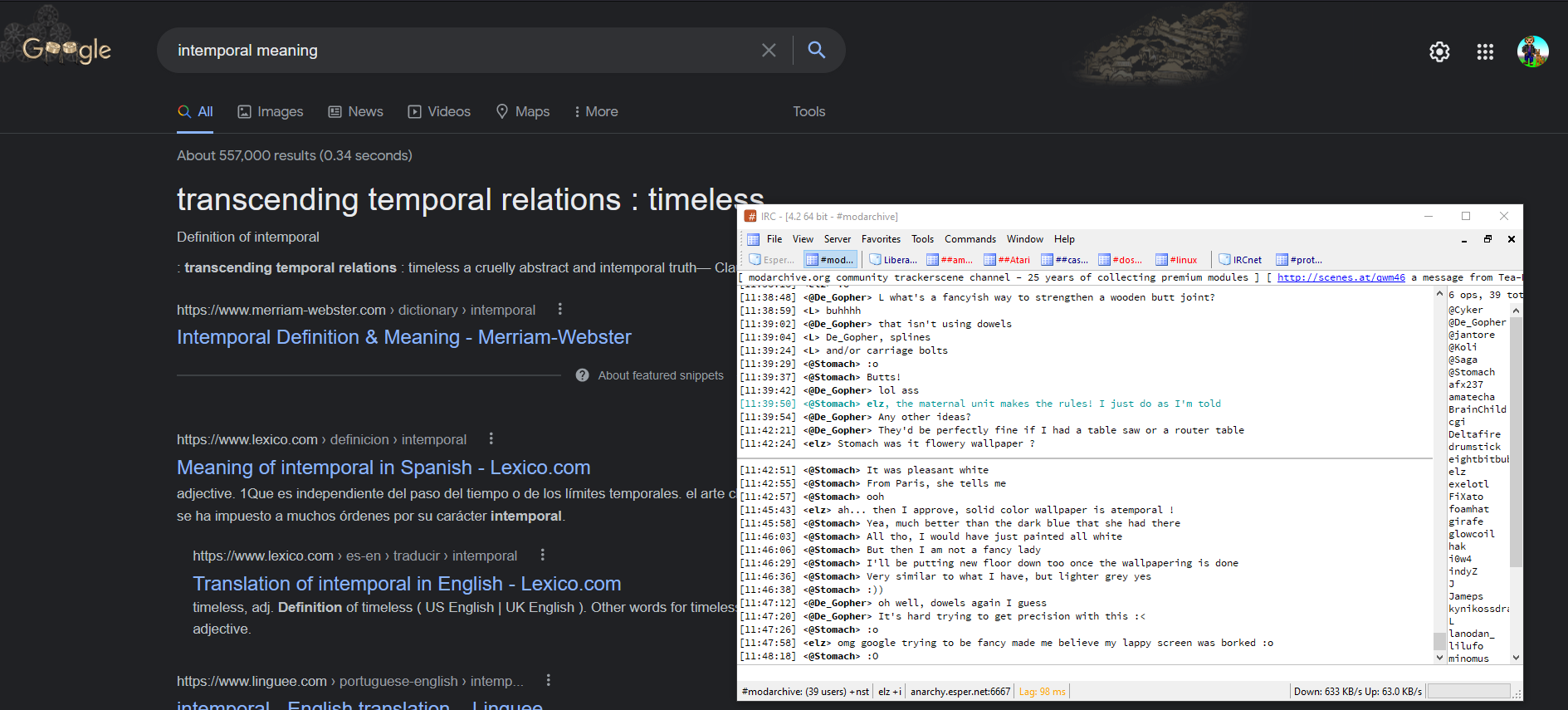Screen dimensions: 1568x710
Task: Click the Google search magnifier icon
Action: pyautogui.click(x=817, y=50)
